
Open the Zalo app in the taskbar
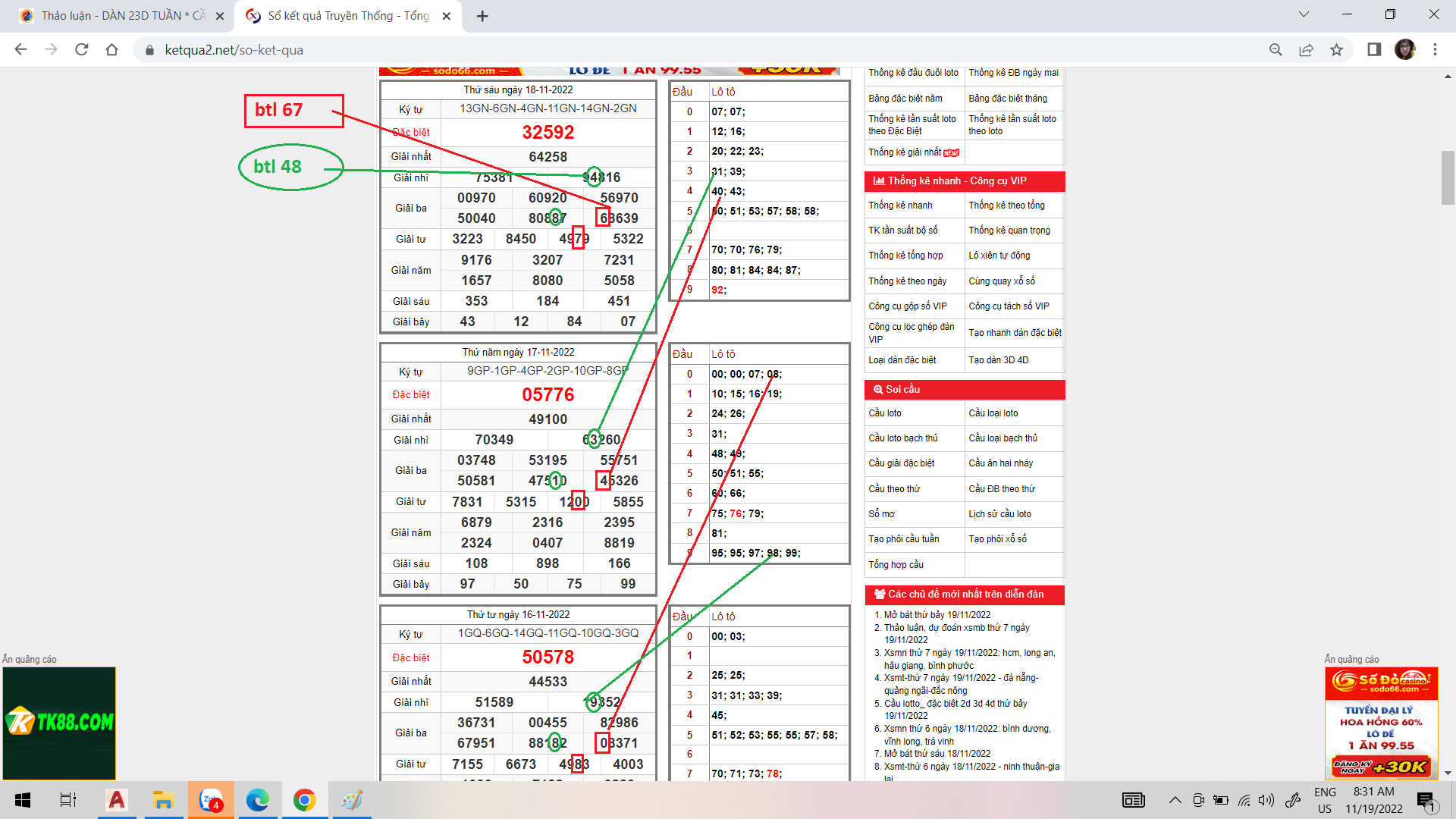click(x=210, y=800)
